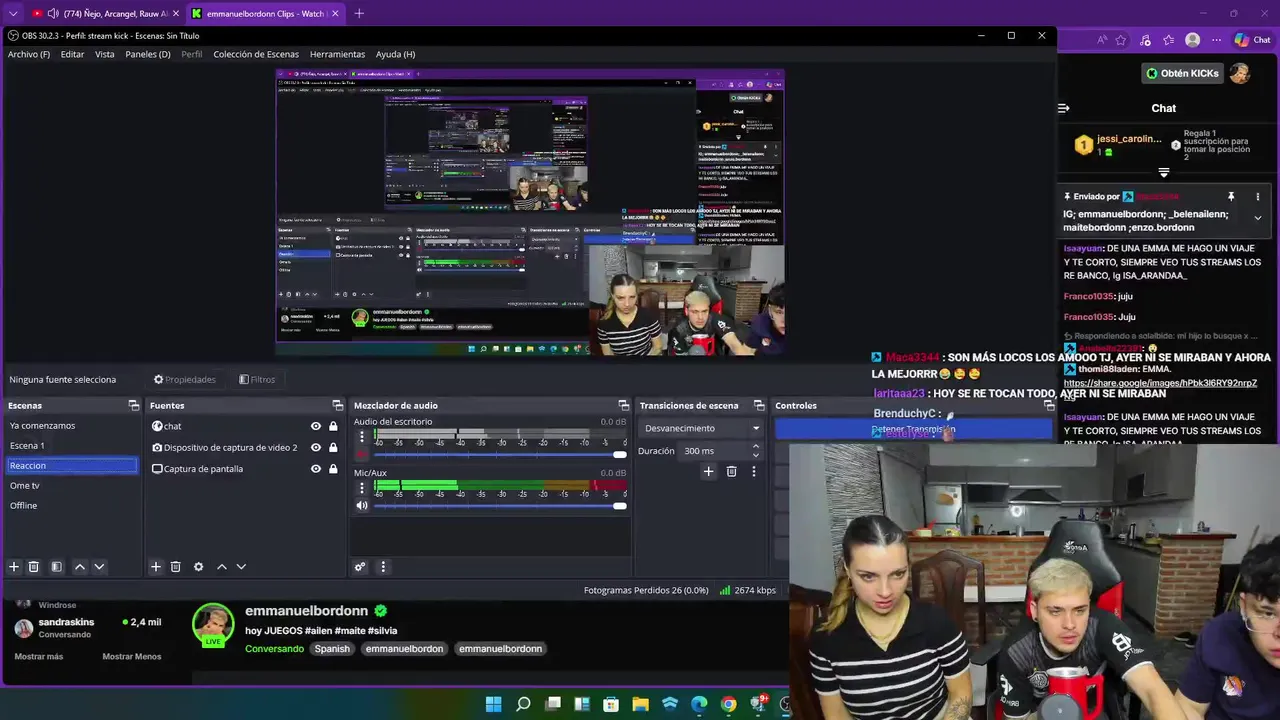Open a new browser tab
Screen dimensions: 1280x720
(x=359, y=13)
